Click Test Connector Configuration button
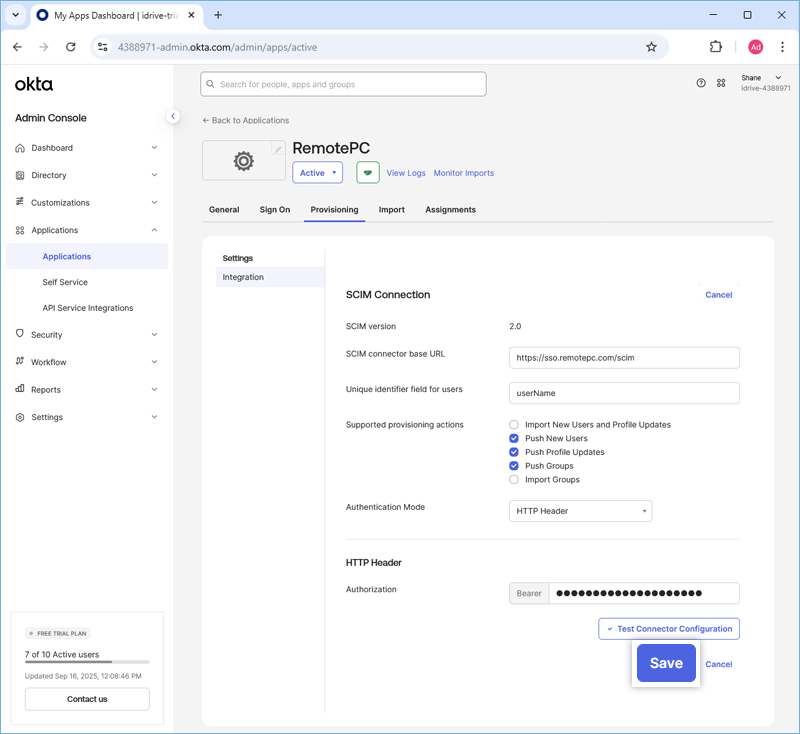 point(669,629)
